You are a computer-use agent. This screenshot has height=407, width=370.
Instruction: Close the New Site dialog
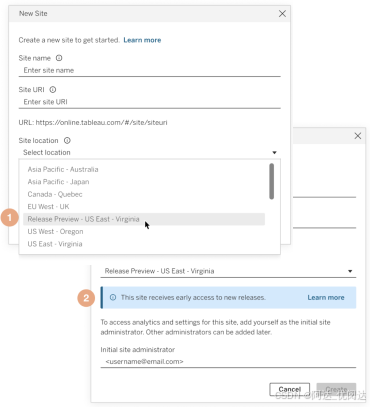click(x=282, y=14)
